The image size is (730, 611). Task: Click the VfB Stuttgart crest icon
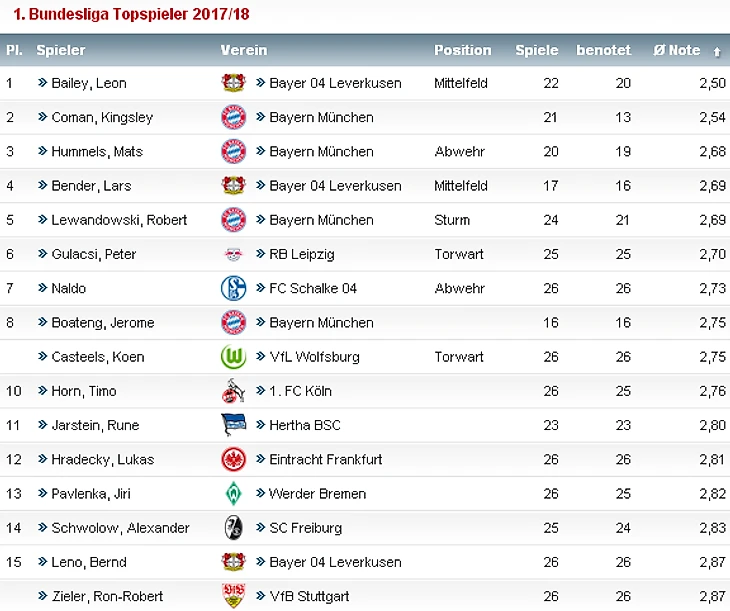tap(233, 596)
